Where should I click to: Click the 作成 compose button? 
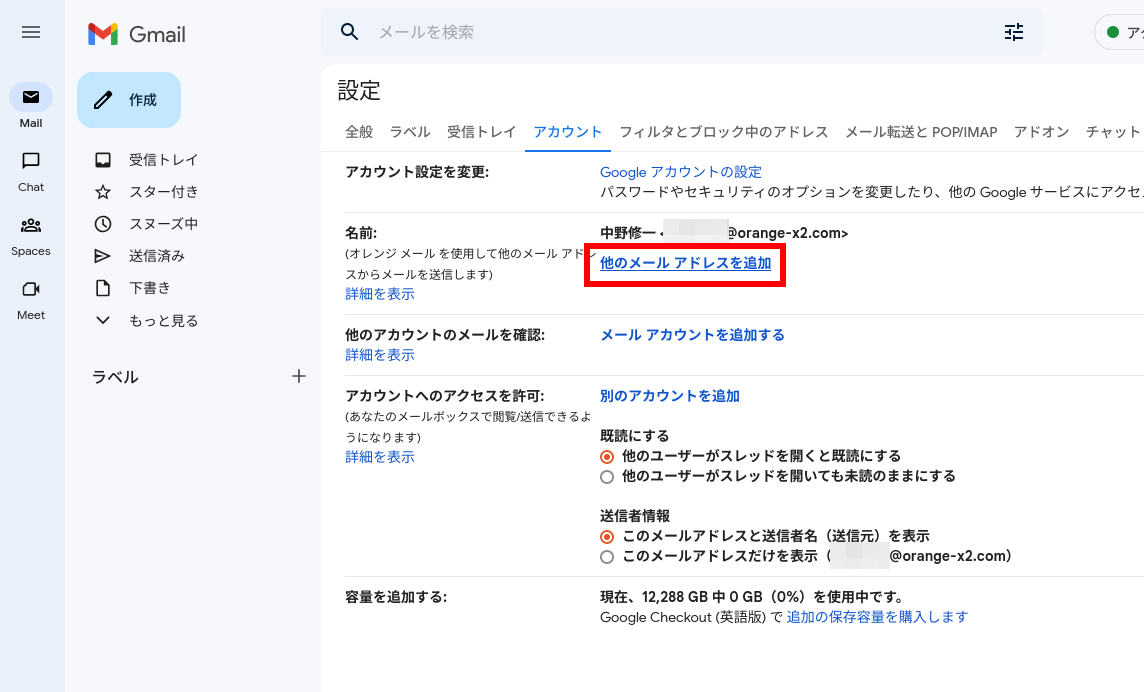(x=129, y=100)
